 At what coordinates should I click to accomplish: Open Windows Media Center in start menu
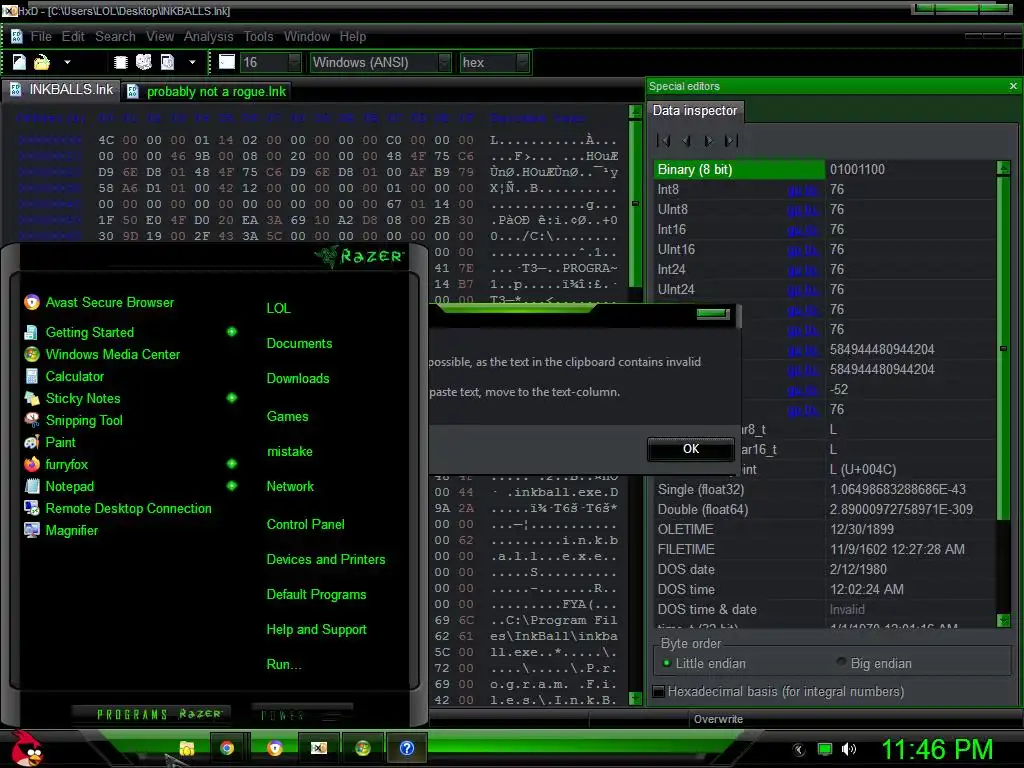coord(102,354)
